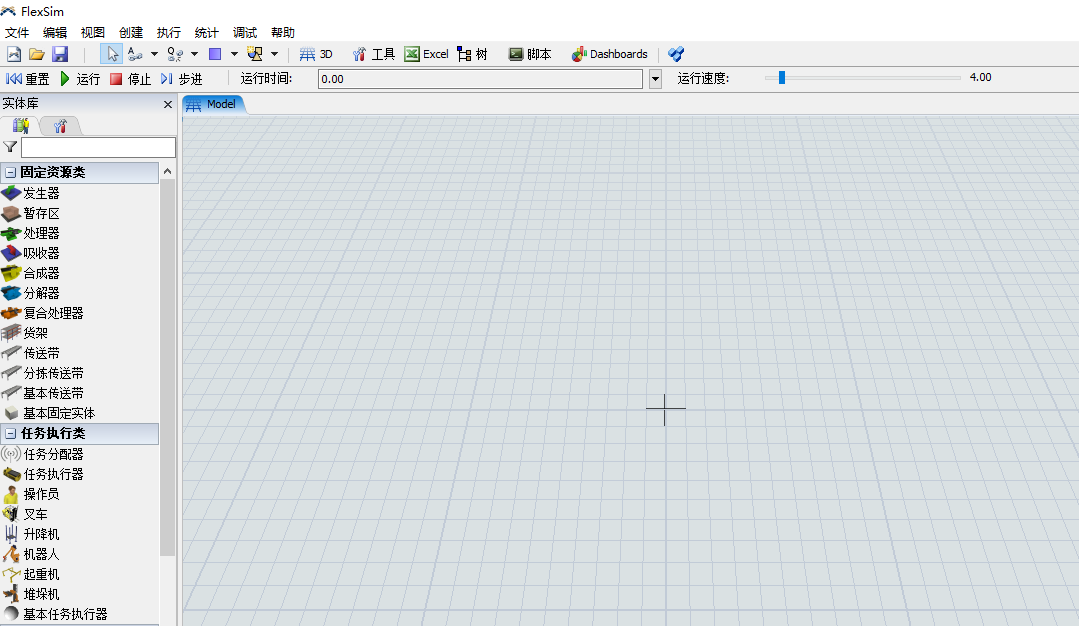Viewport: 1079px width, 626px height.
Task: Click the 运行速度 speed slider handle
Action: [782, 78]
